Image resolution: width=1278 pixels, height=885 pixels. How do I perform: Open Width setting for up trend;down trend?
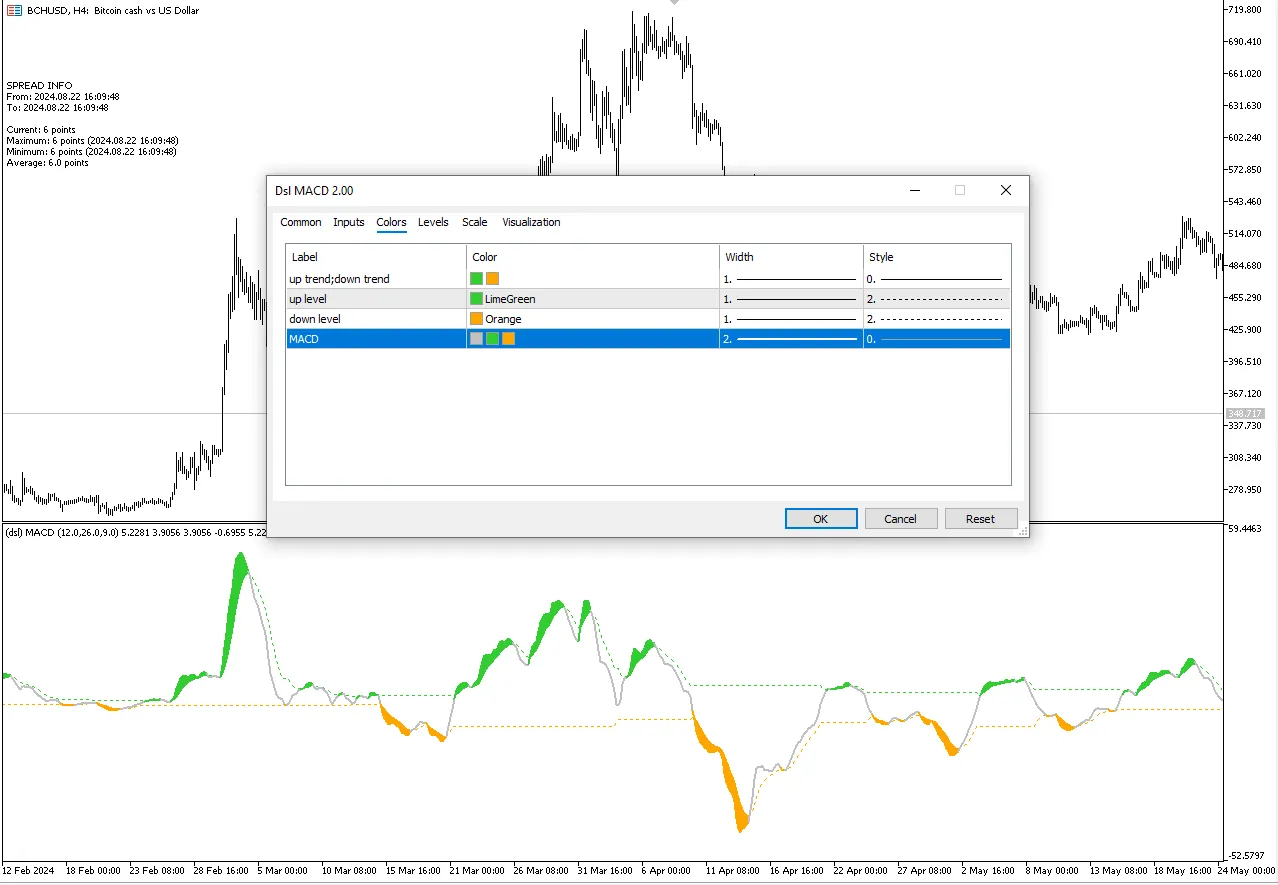(x=790, y=279)
